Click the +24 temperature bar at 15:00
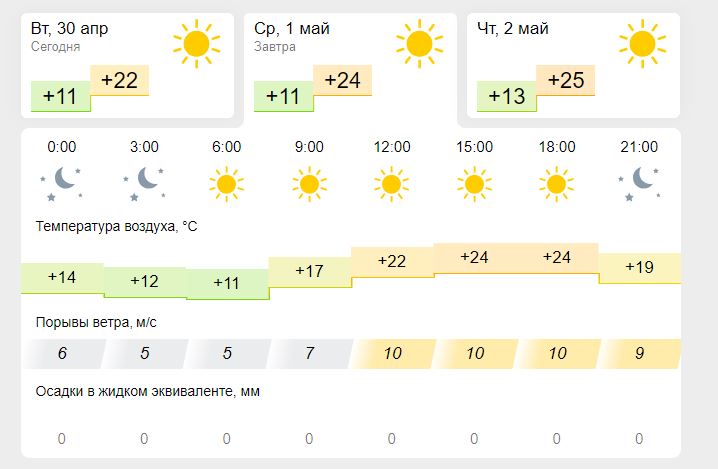The height and width of the screenshot is (469, 718). tap(474, 258)
